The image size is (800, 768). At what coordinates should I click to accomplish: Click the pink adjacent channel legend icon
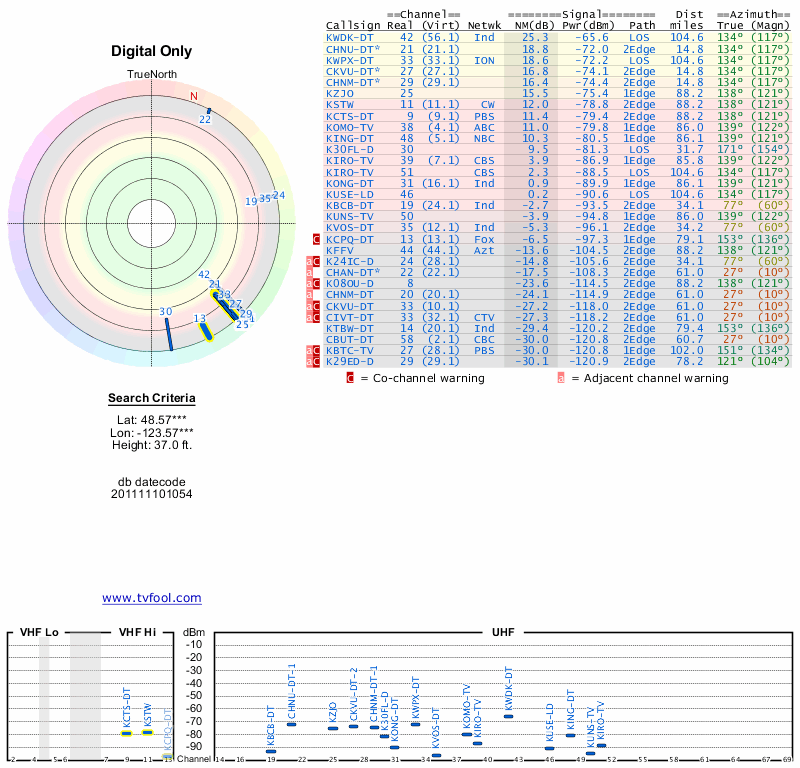[x=561, y=379]
